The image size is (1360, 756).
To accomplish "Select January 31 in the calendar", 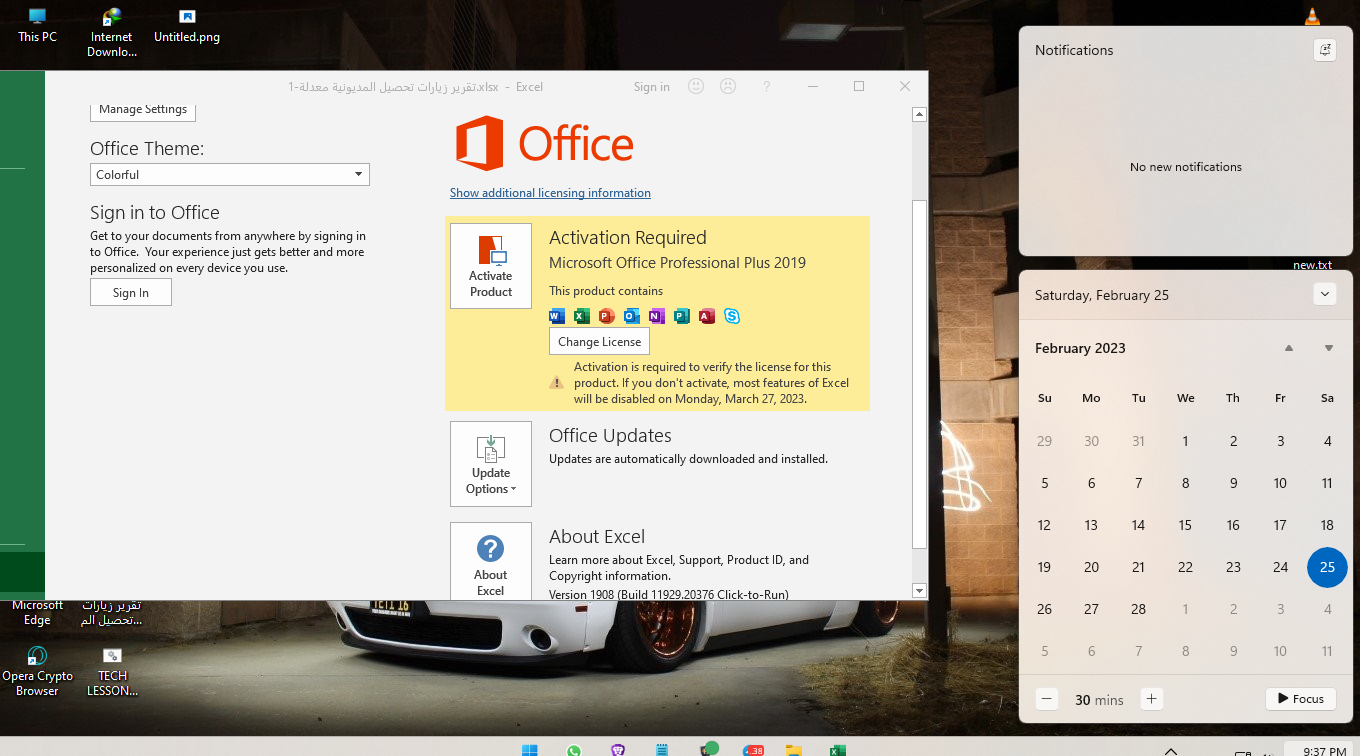I will 1138,441.
